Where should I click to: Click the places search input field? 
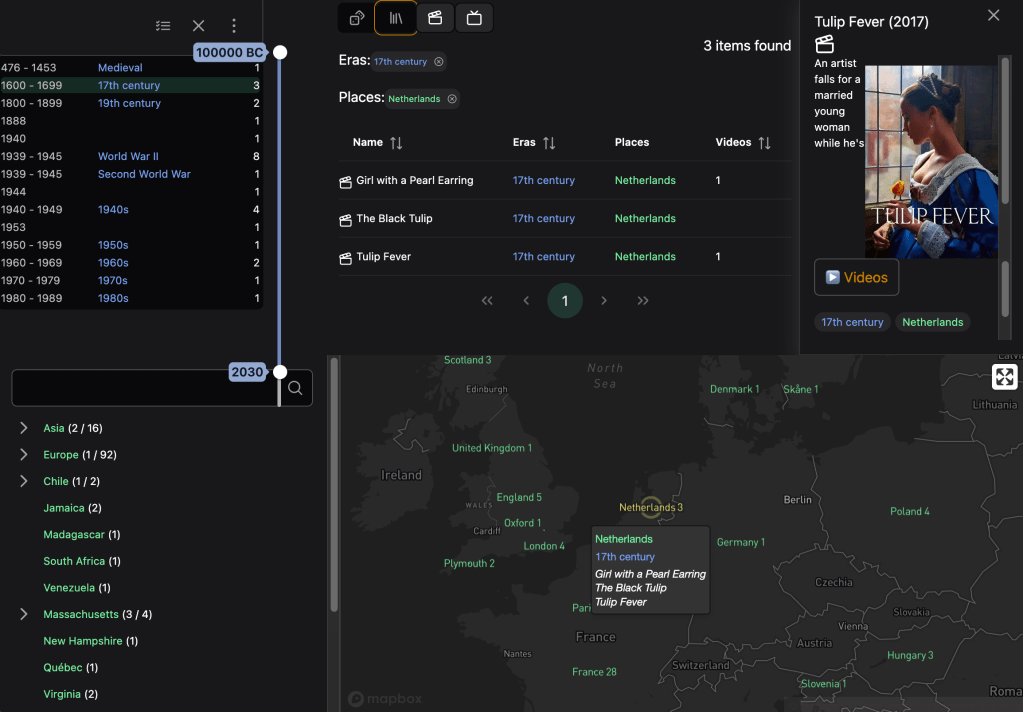(144, 388)
